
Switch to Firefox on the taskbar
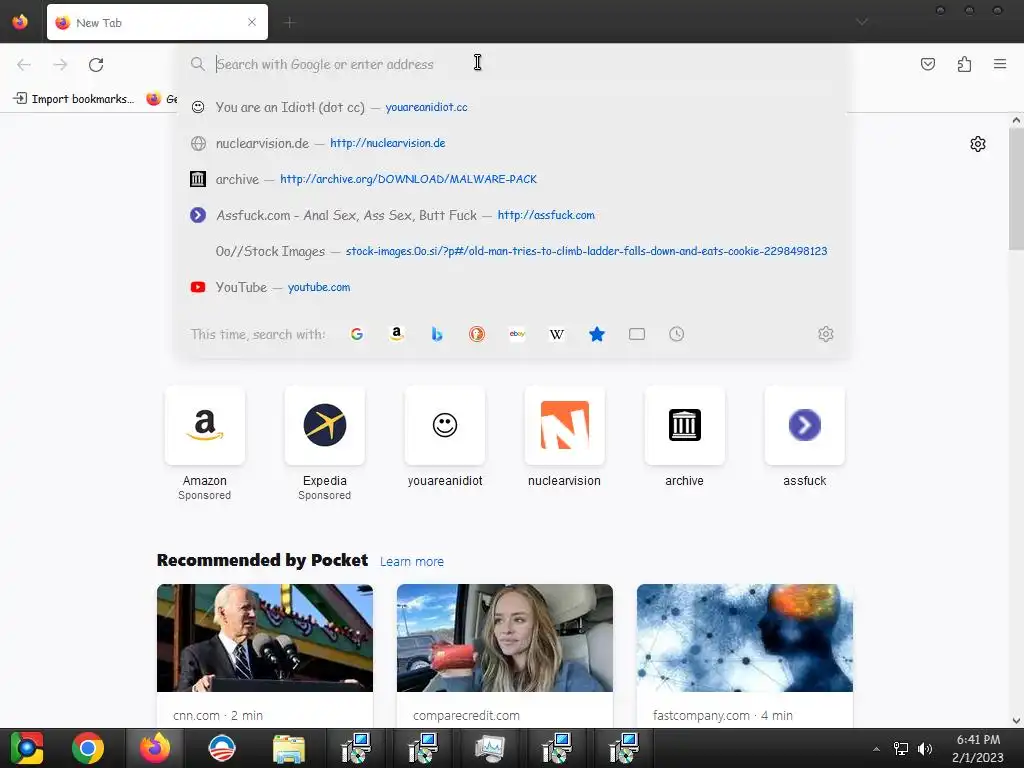[155, 748]
